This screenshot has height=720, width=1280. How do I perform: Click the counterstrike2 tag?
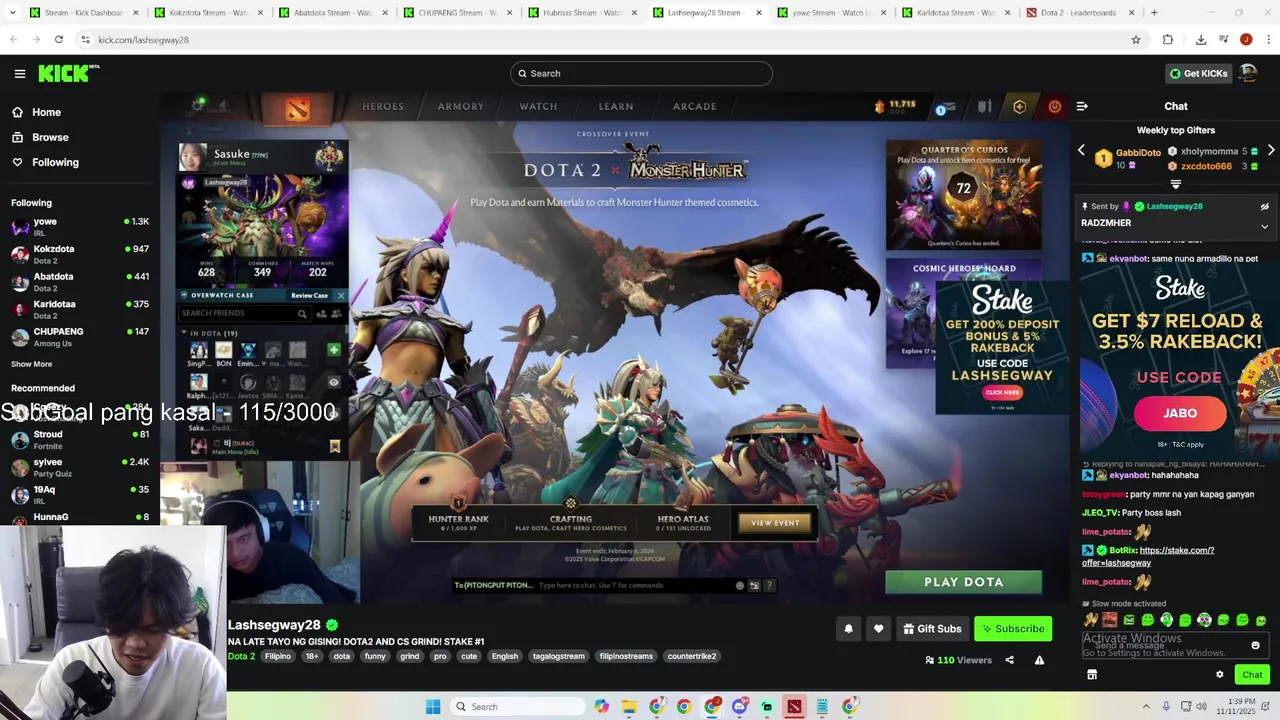pyautogui.click(x=692, y=657)
